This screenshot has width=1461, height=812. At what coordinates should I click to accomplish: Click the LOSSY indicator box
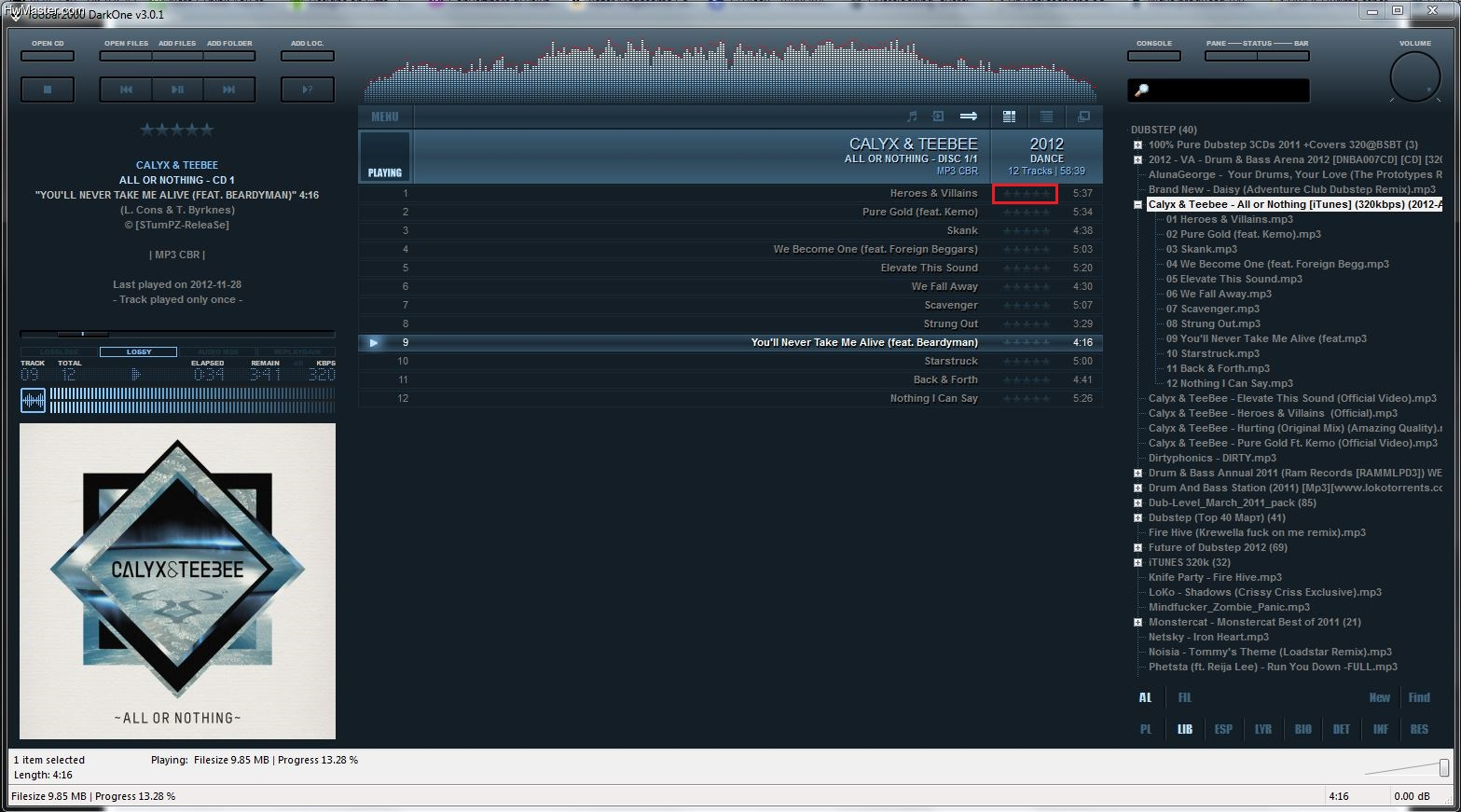(138, 351)
